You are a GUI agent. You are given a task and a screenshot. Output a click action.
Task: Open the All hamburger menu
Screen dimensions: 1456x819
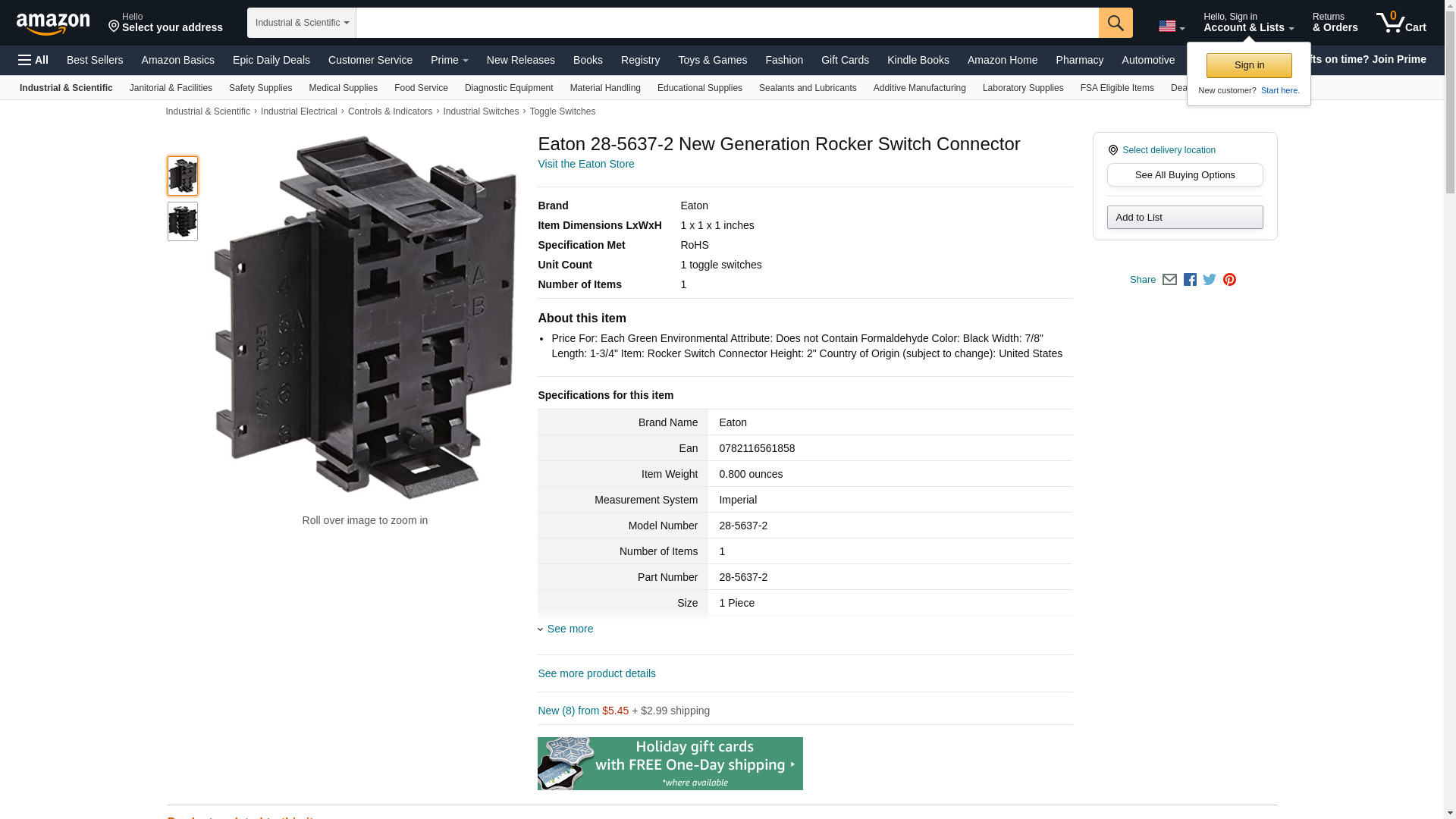click(x=33, y=60)
